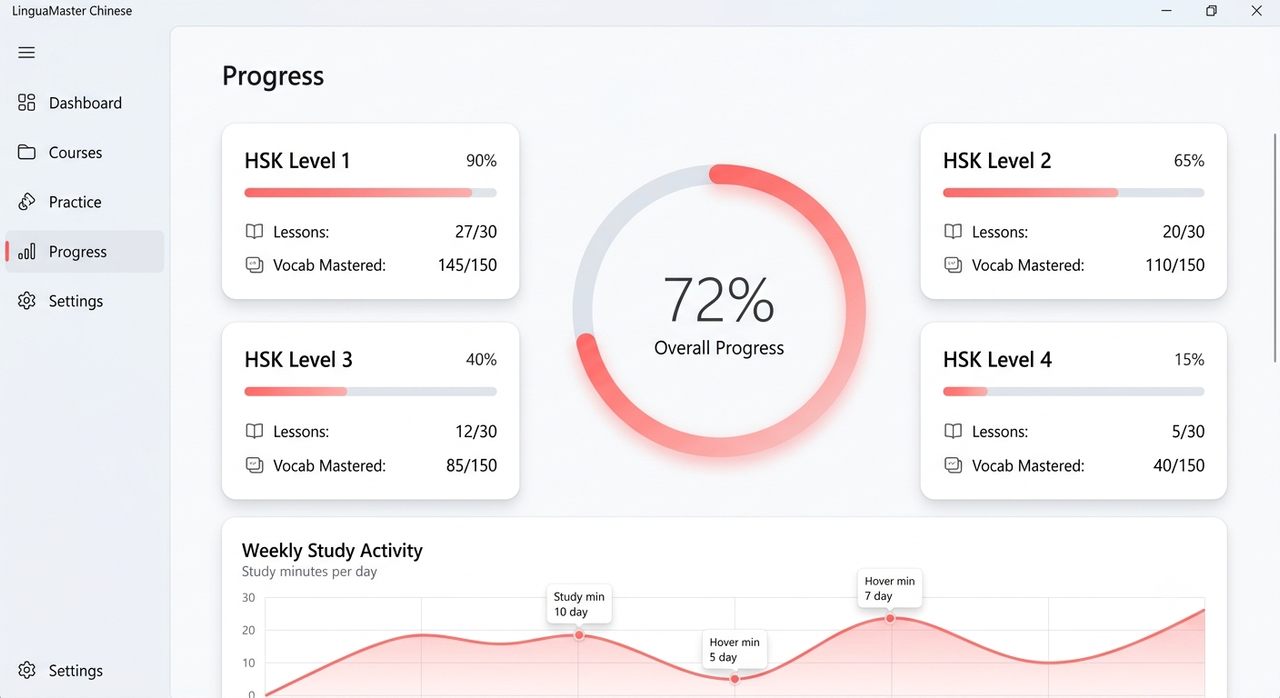Open Settings at the sidebar bottom
Image resolution: width=1280 pixels, height=698 pixels.
tap(85, 670)
